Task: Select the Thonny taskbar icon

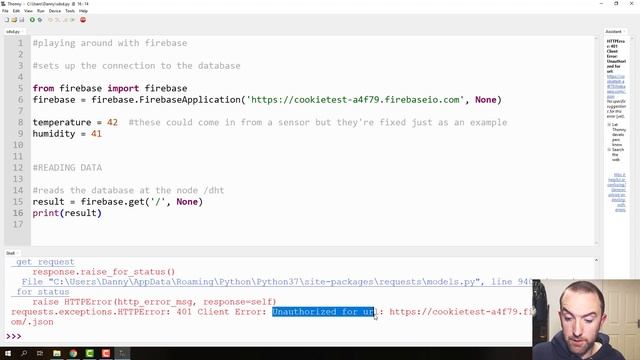Action: click(122, 353)
